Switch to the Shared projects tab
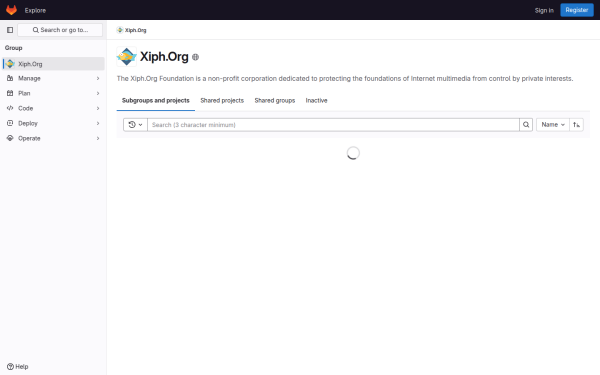600x375 pixels. pyautogui.click(x=222, y=101)
